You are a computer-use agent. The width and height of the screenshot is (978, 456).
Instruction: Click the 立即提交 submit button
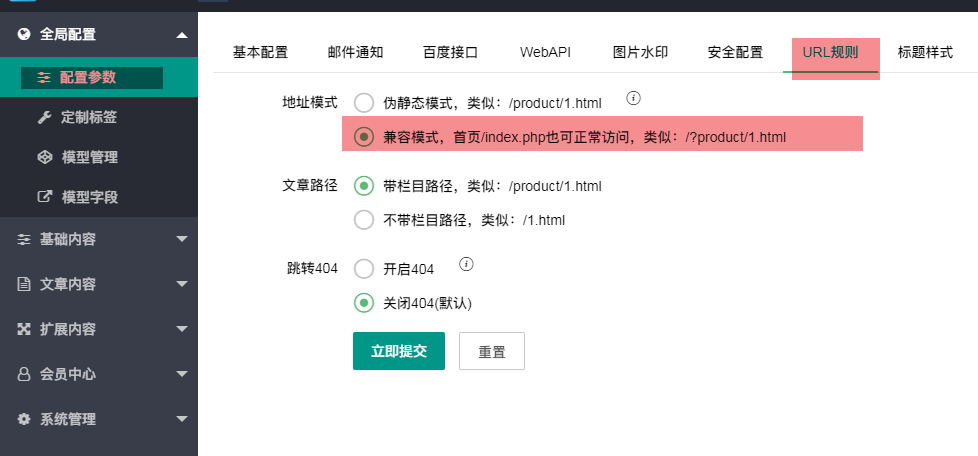[x=399, y=351]
